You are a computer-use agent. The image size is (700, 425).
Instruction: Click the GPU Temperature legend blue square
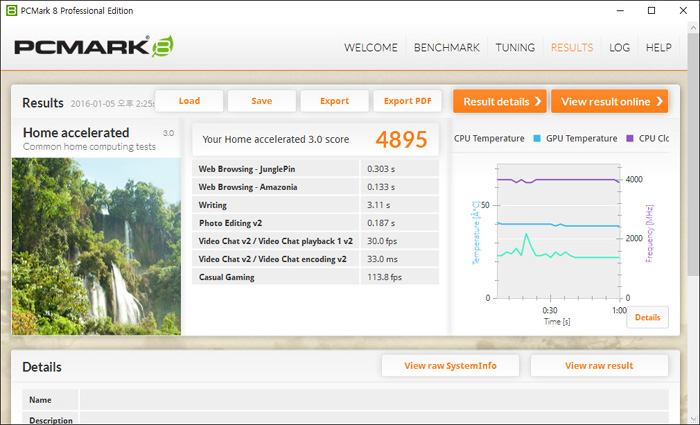click(x=538, y=139)
